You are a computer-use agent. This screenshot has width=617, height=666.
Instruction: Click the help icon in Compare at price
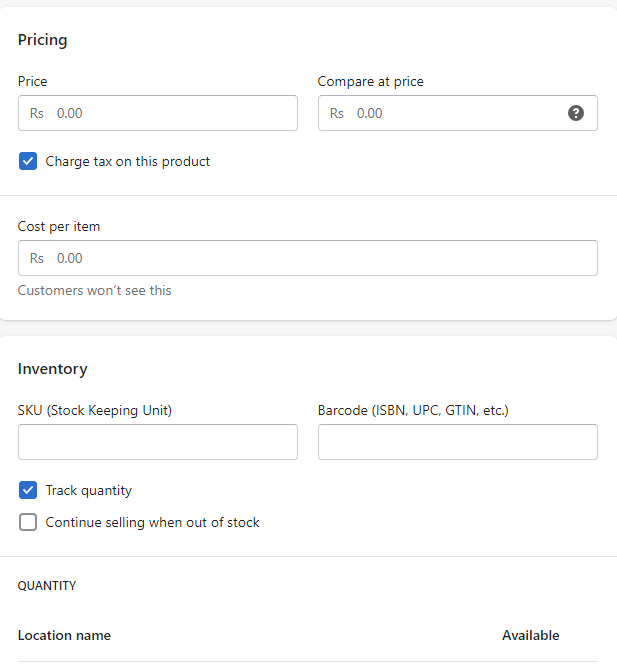click(576, 113)
